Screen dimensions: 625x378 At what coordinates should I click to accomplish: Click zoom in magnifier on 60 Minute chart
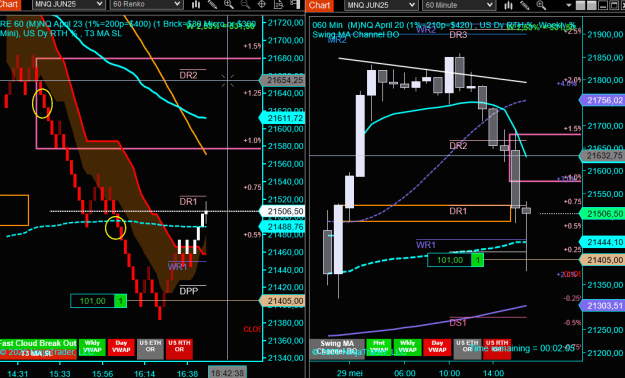click(x=541, y=5)
